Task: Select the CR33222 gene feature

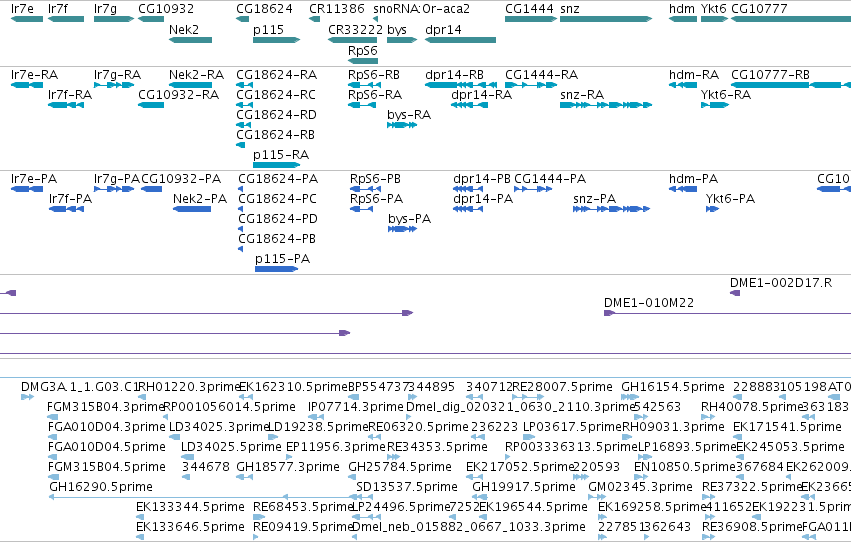Action: (352, 40)
